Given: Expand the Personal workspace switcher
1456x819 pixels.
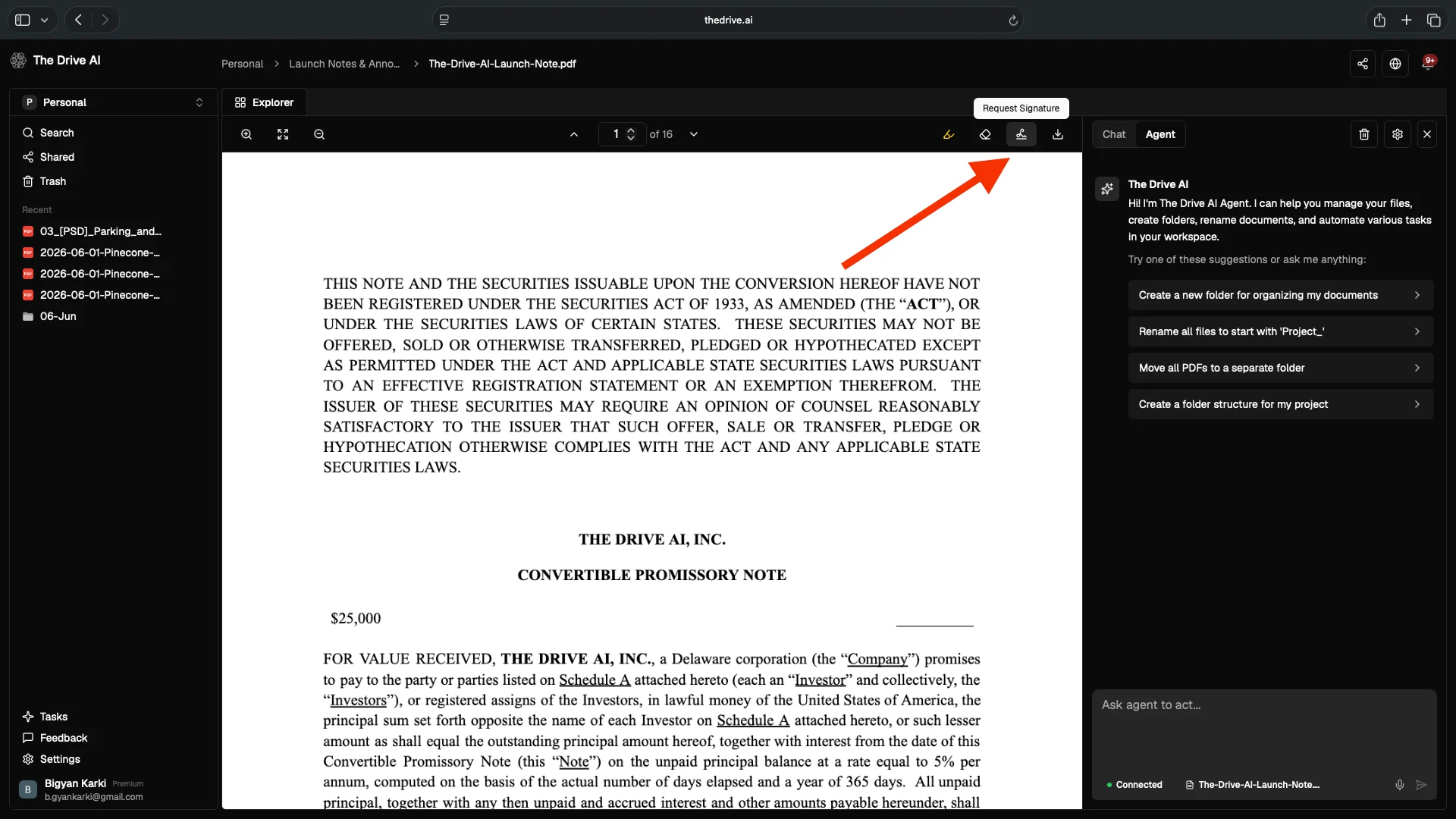Looking at the screenshot, I should (x=114, y=102).
